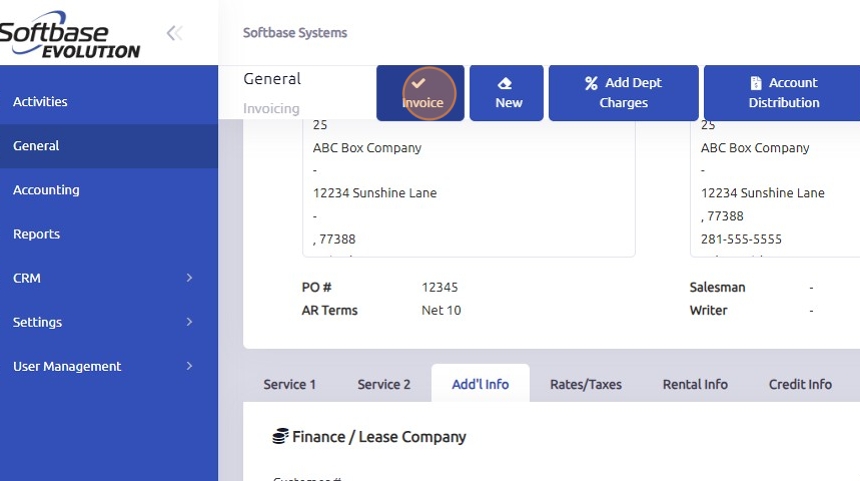Open Account Distribution

coord(783,93)
